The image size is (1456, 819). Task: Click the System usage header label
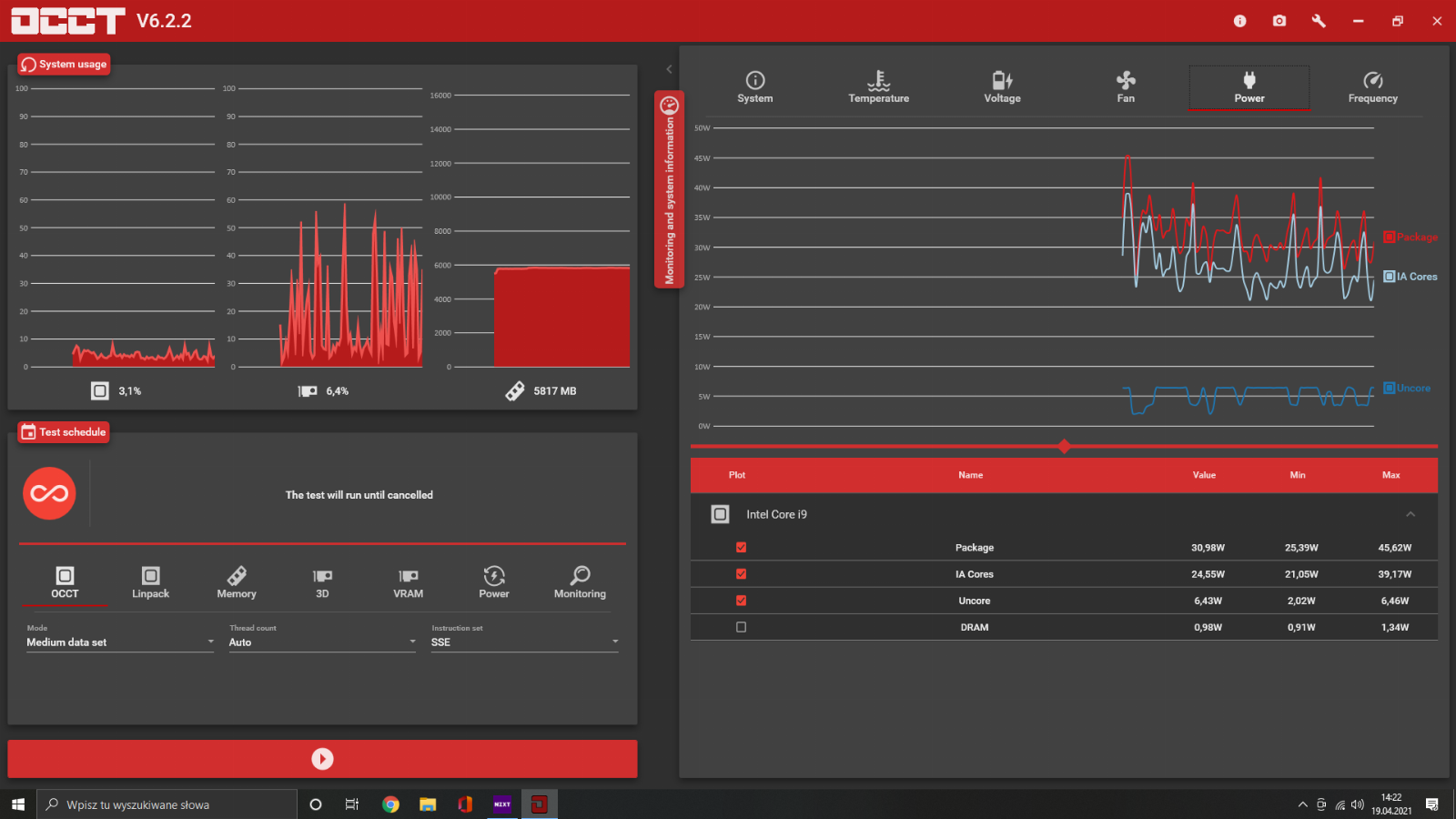pos(64,64)
